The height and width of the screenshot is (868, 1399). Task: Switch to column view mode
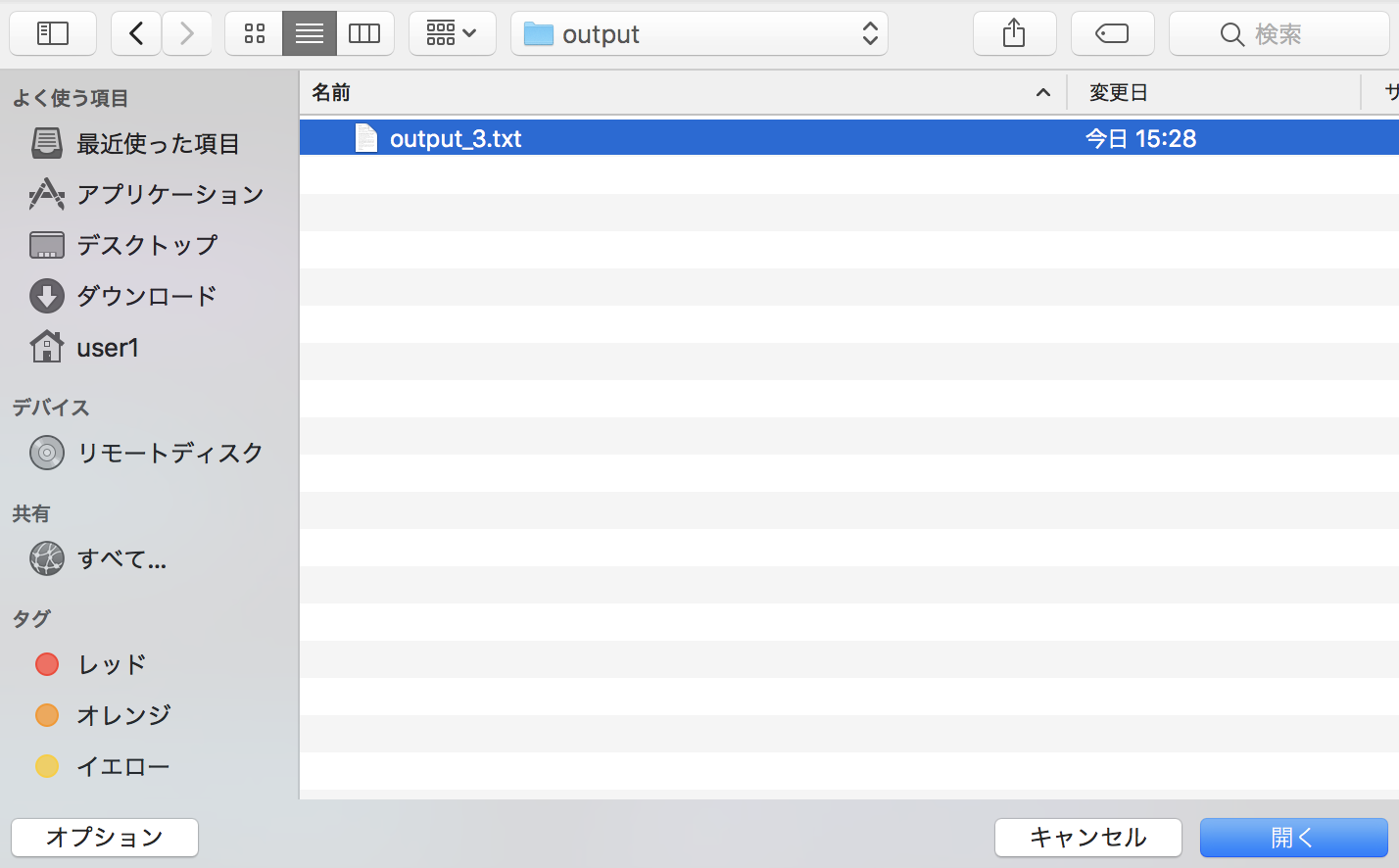pyautogui.click(x=364, y=34)
